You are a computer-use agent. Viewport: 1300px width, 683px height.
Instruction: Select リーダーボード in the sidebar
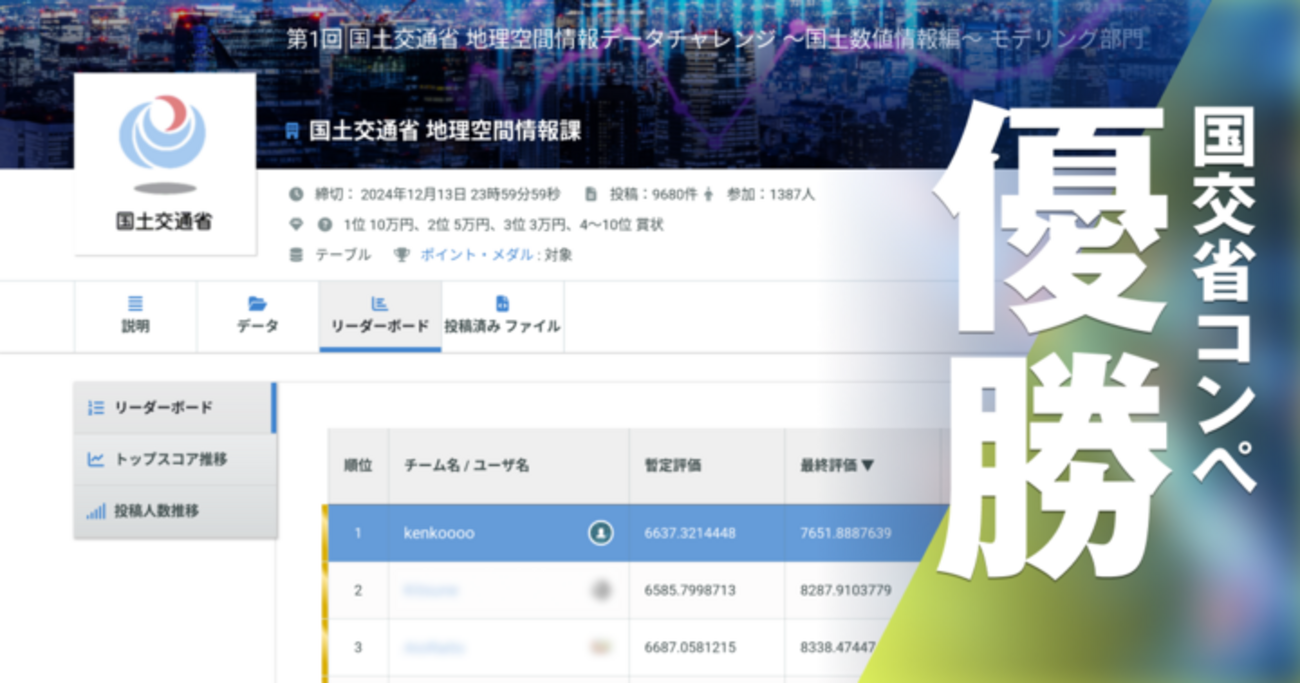[x=174, y=408]
